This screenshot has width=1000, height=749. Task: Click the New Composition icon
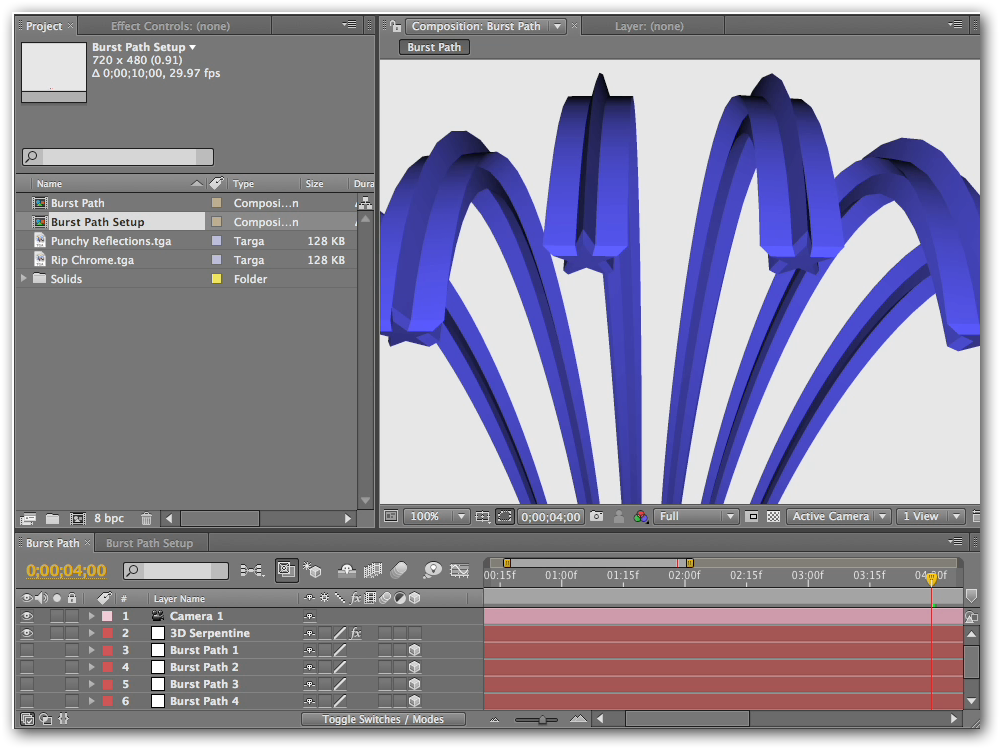click(78, 519)
